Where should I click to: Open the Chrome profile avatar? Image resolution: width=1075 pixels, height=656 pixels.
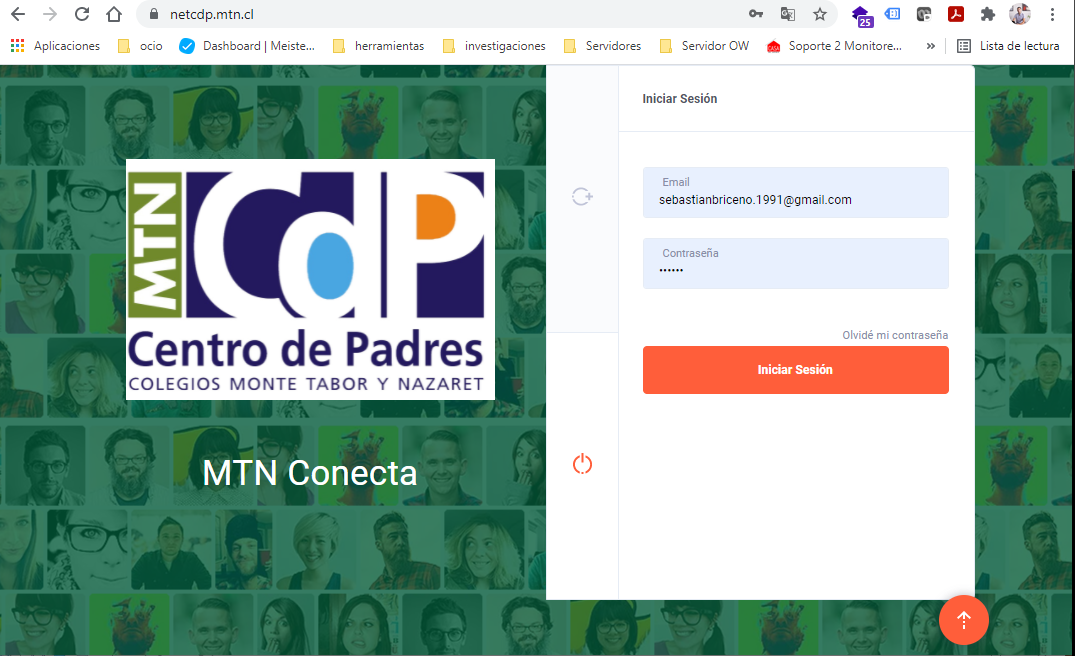click(x=1019, y=14)
